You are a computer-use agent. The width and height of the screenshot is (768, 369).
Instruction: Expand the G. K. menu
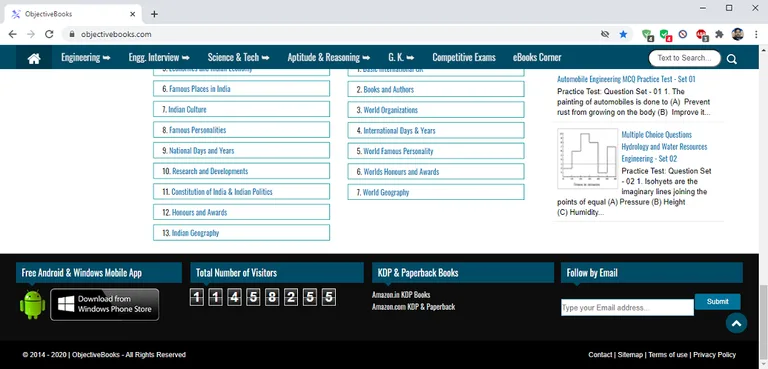[x=401, y=58]
